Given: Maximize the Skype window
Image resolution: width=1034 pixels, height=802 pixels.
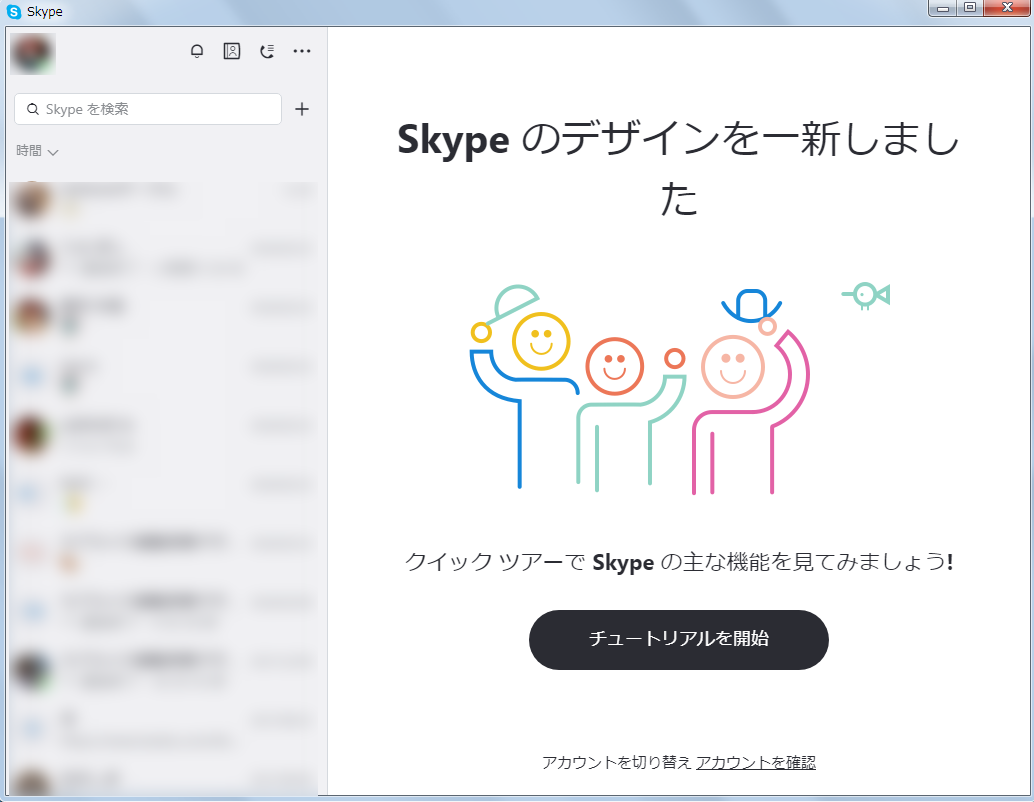Looking at the screenshot, I should (x=970, y=8).
